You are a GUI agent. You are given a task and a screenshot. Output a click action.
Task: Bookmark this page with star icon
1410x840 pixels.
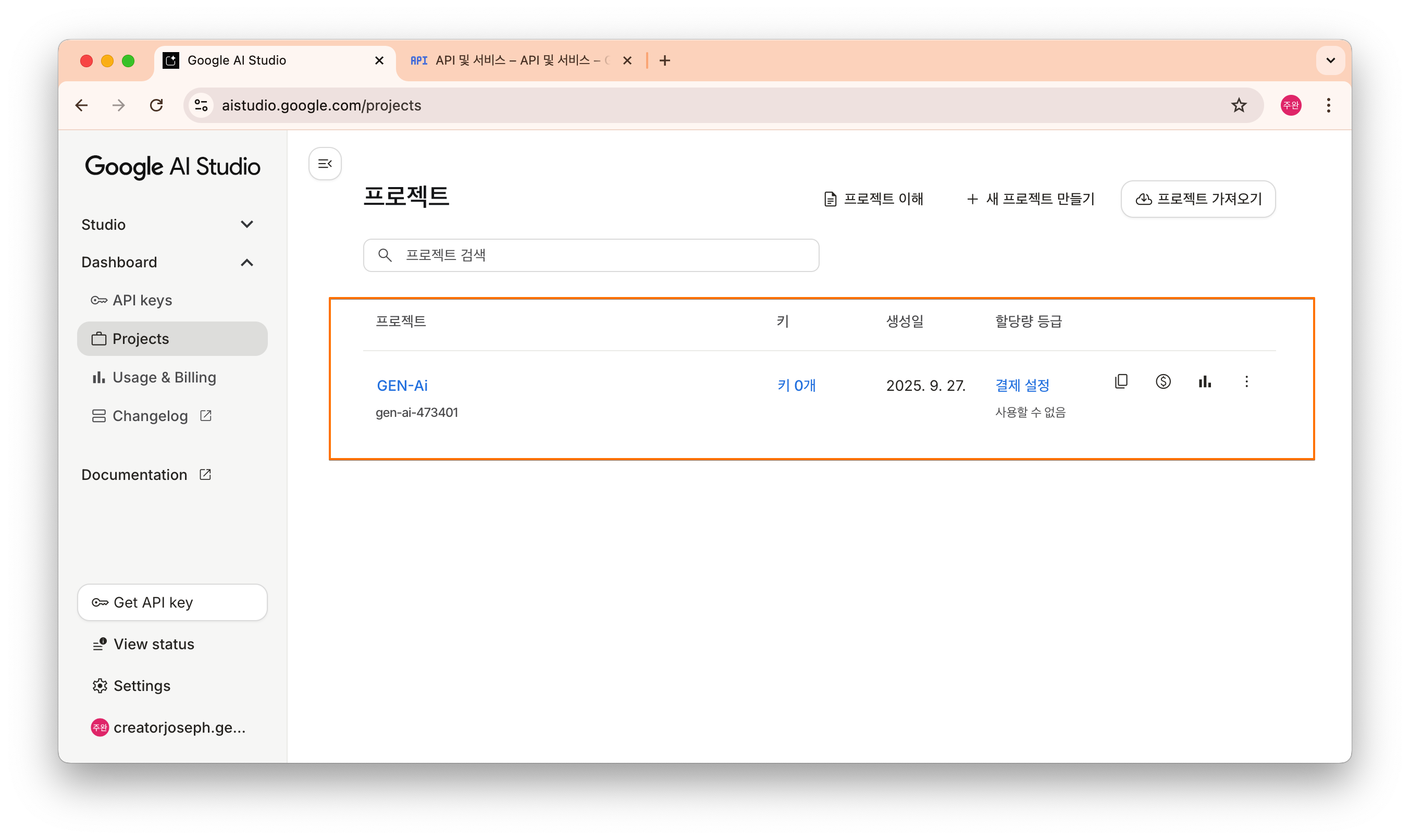1239,105
